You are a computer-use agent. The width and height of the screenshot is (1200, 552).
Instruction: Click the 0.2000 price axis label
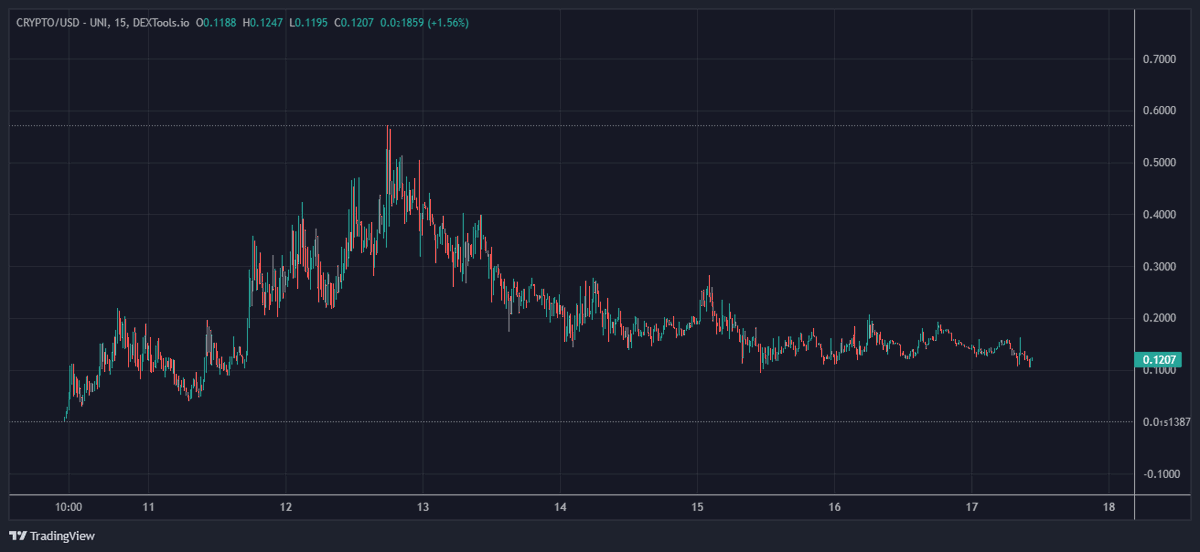[1160, 319]
